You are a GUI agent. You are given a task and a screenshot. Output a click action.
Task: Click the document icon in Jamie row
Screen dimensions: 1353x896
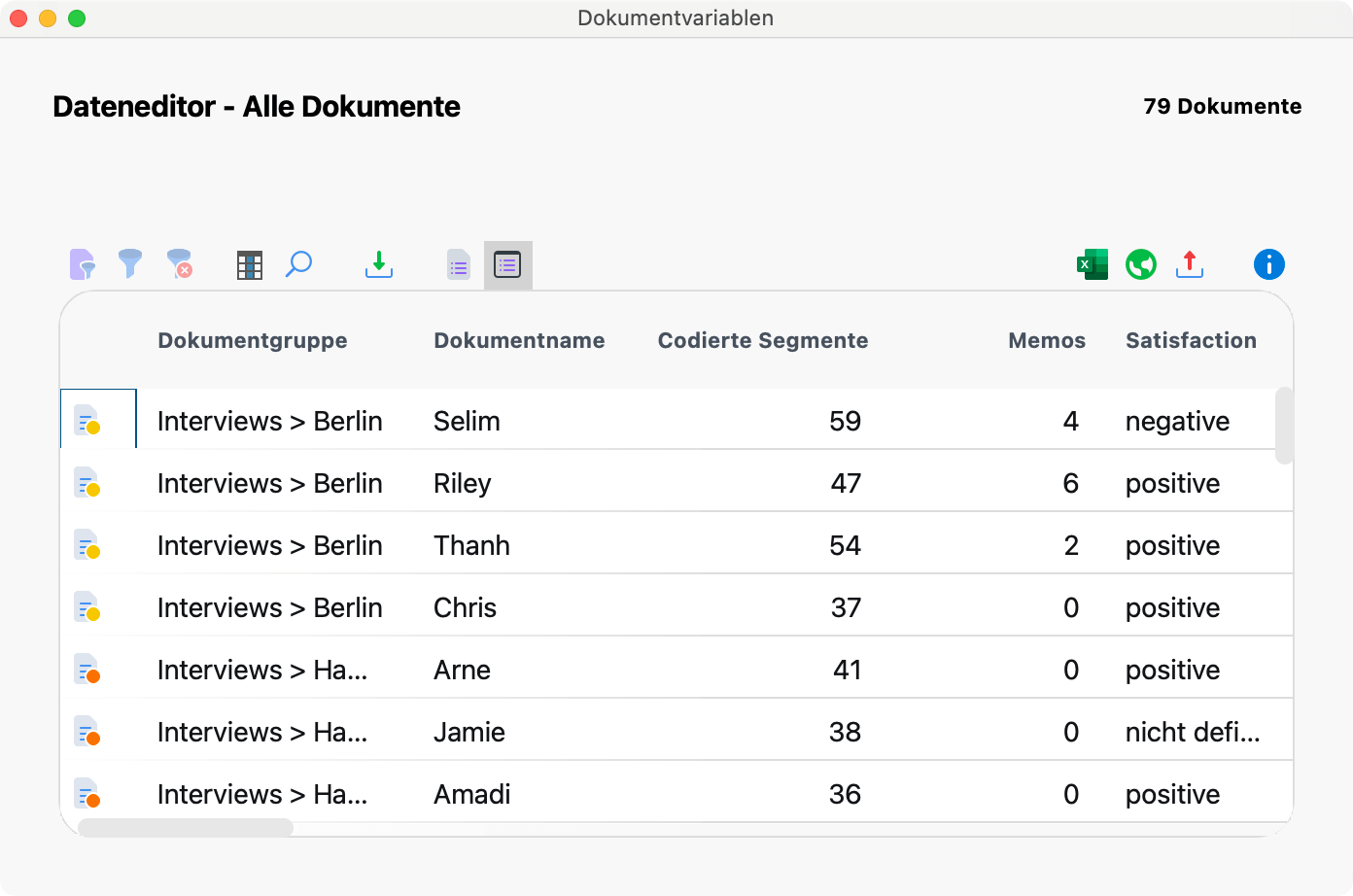(x=87, y=732)
